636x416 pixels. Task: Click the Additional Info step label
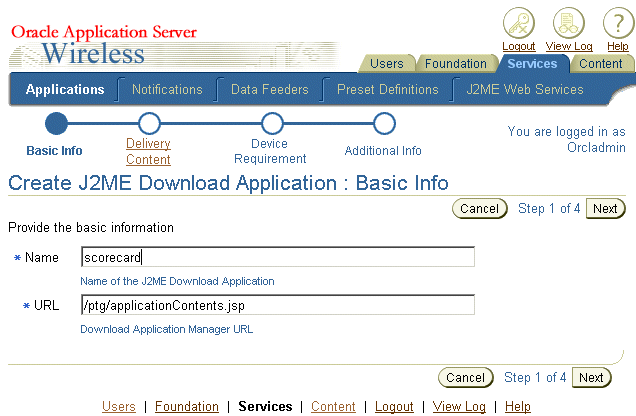point(383,150)
